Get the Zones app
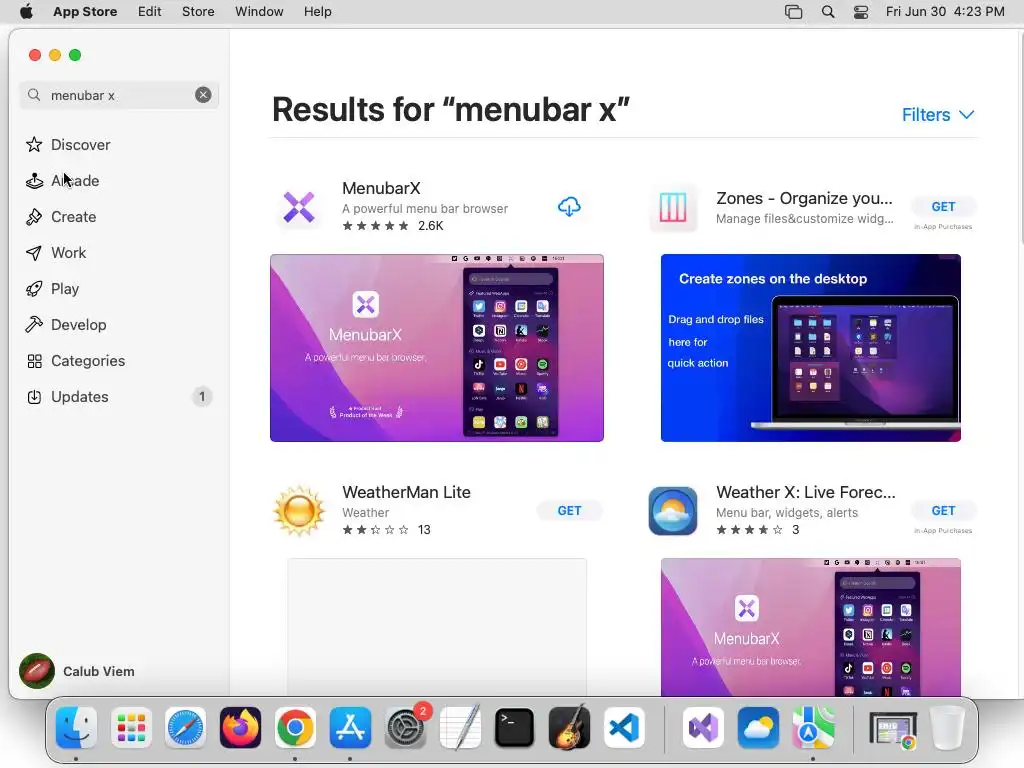1024x768 pixels. click(x=943, y=206)
